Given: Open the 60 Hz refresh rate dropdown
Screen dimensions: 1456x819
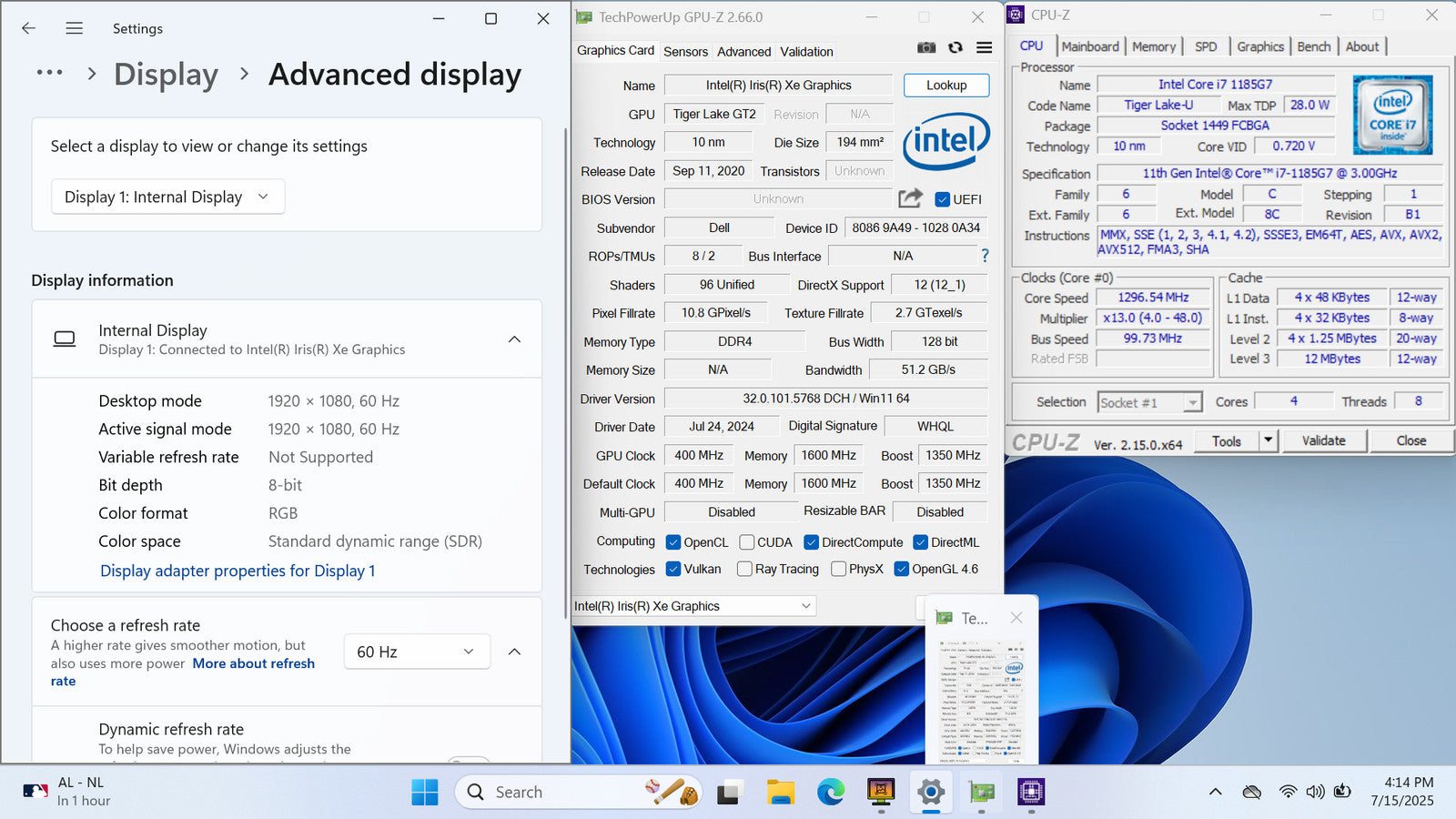Looking at the screenshot, I should [x=416, y=652].
